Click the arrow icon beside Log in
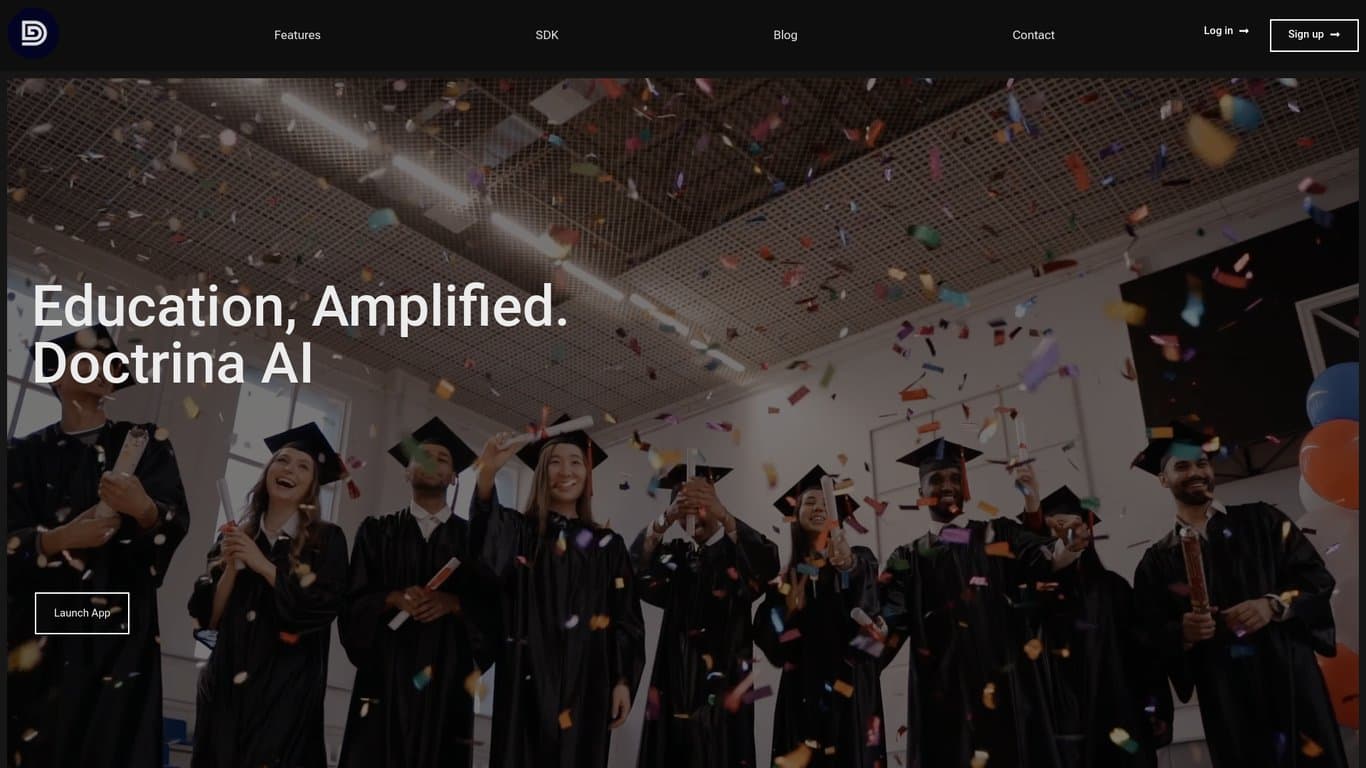 tap(1244, 31)
